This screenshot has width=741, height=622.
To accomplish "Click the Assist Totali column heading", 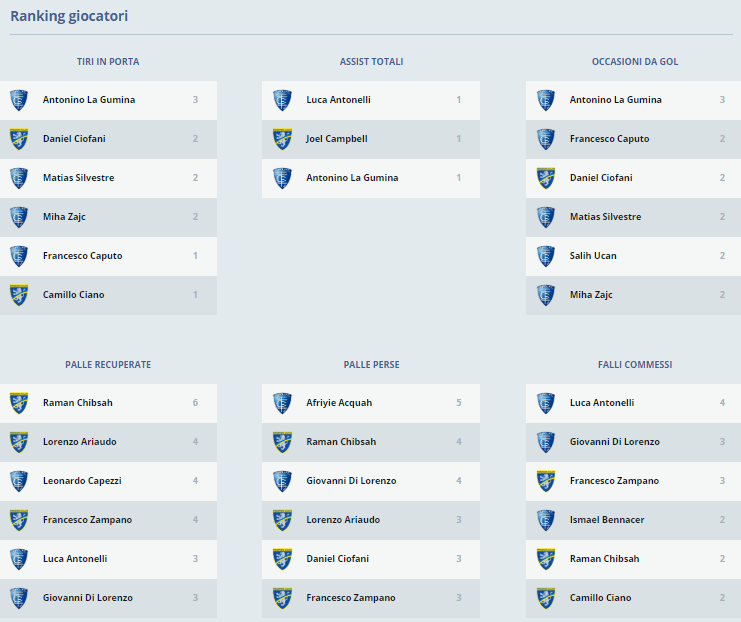I will tap(371, 62).
